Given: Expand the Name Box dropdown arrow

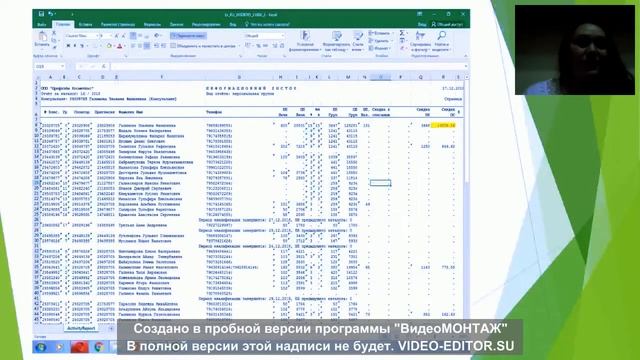Looking at the screenshot, I should 62,66.
